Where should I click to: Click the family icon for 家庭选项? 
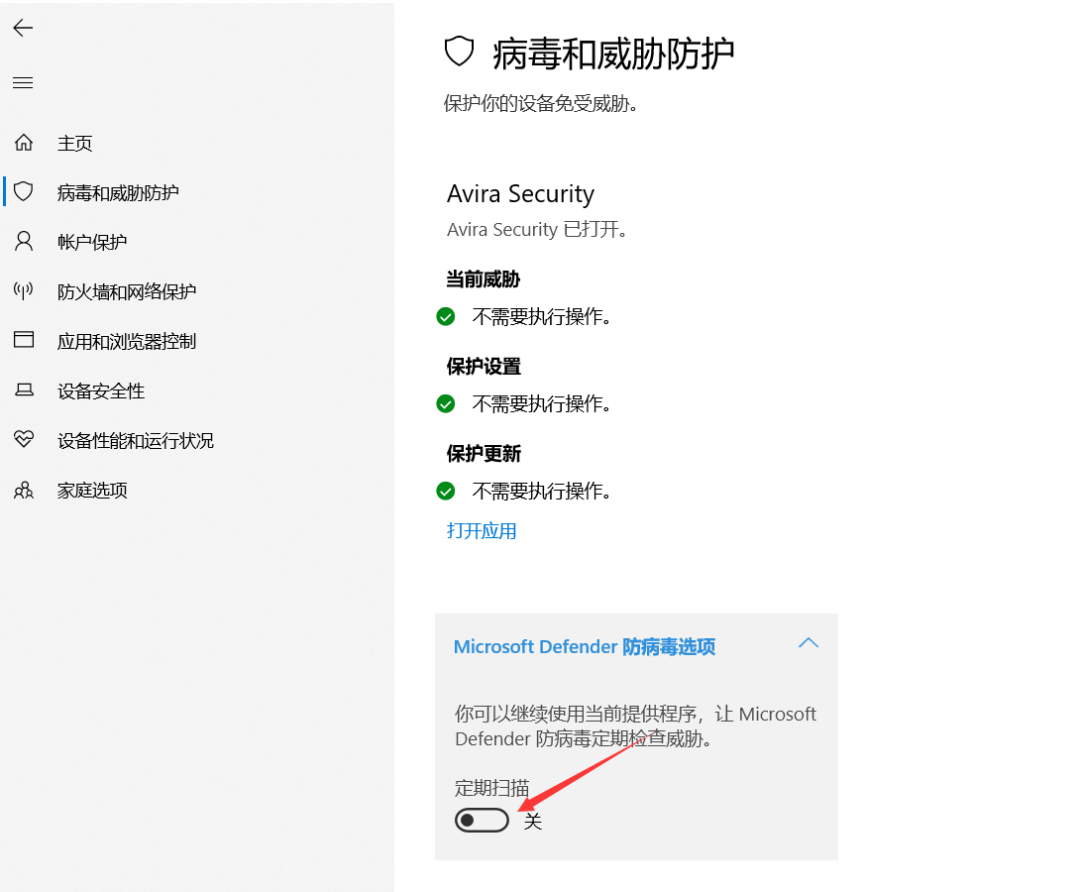(x=23, y=490)
